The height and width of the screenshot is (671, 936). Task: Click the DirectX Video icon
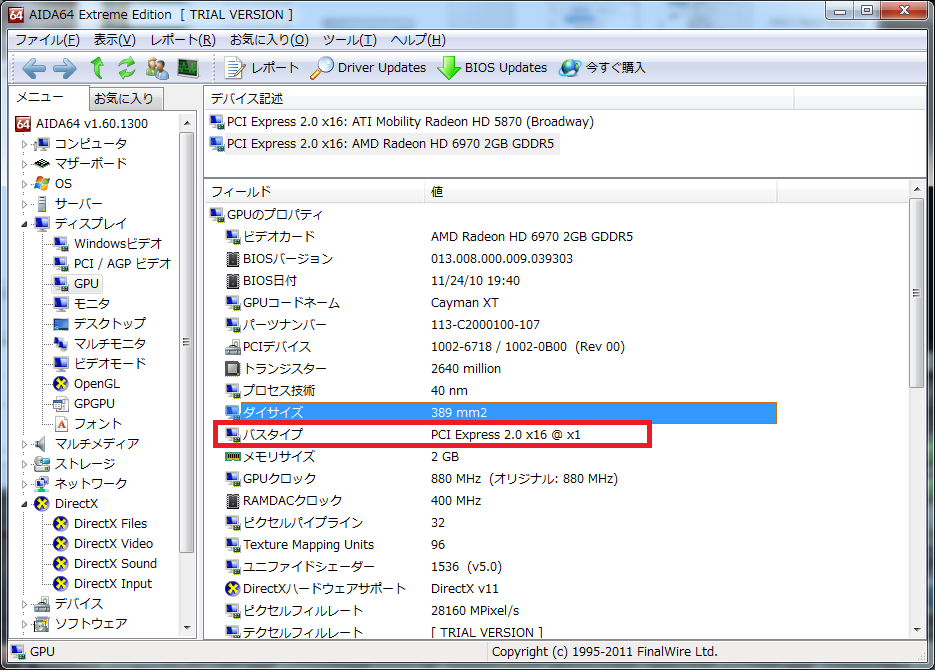pyautogui.click(x=61, y=544)
